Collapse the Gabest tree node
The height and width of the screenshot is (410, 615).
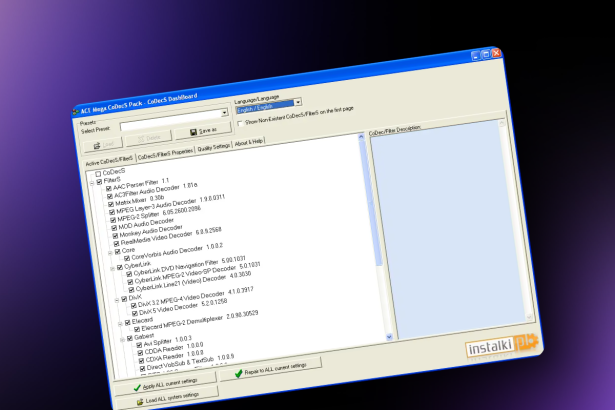click(122, 339)
